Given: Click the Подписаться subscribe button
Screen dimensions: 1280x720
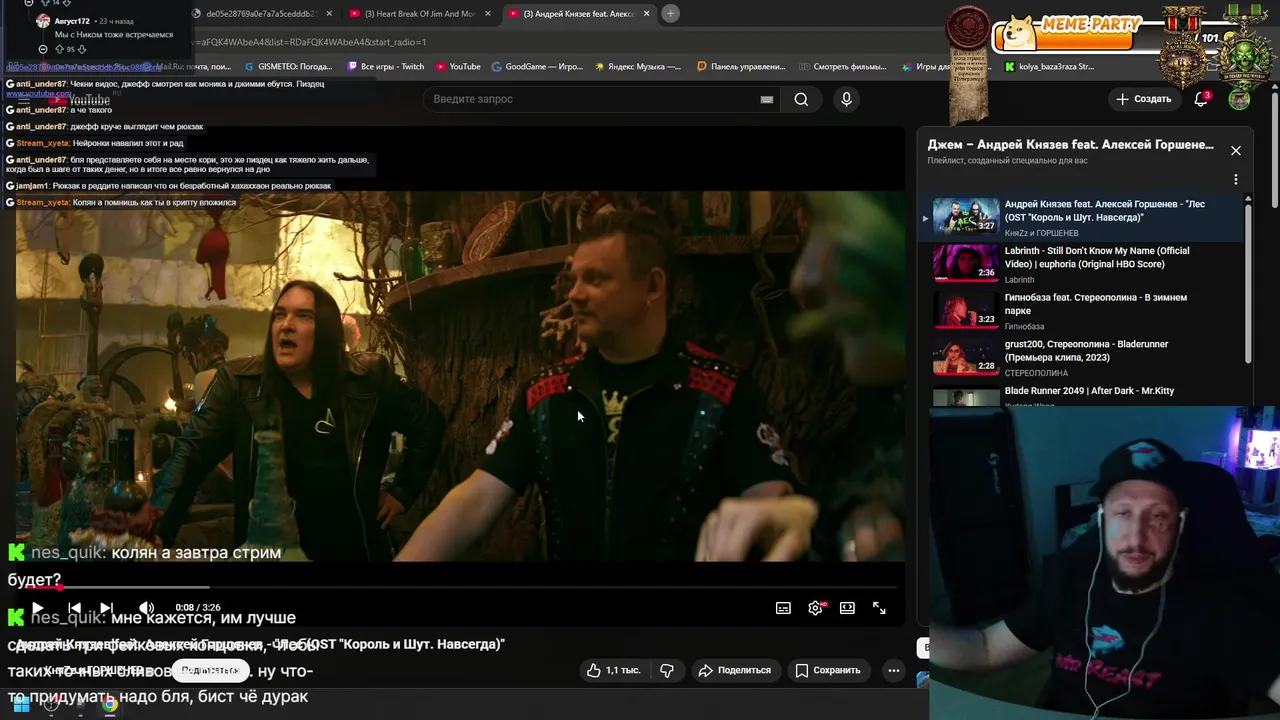Looking at the screenshot, I should (210, 670).
